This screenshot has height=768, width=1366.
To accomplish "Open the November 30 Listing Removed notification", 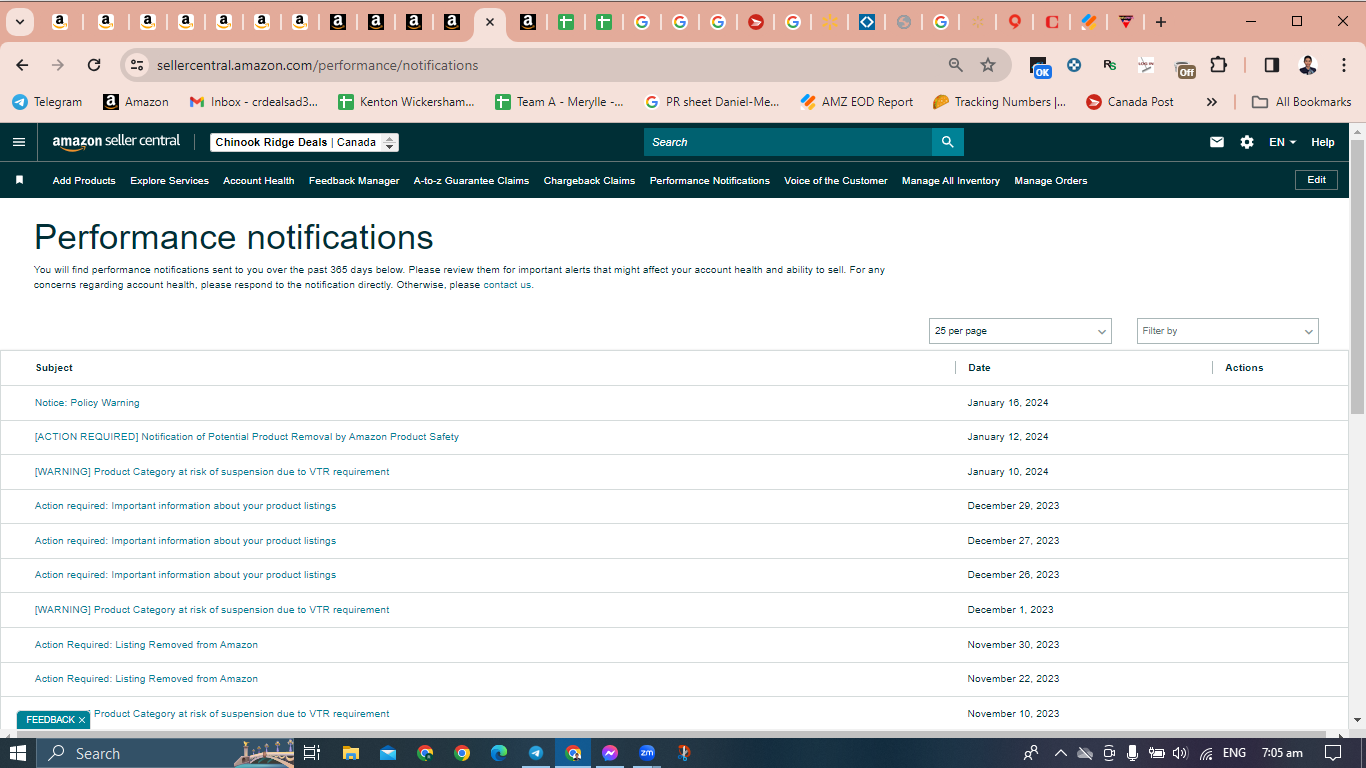I will [x=146, y=645].
